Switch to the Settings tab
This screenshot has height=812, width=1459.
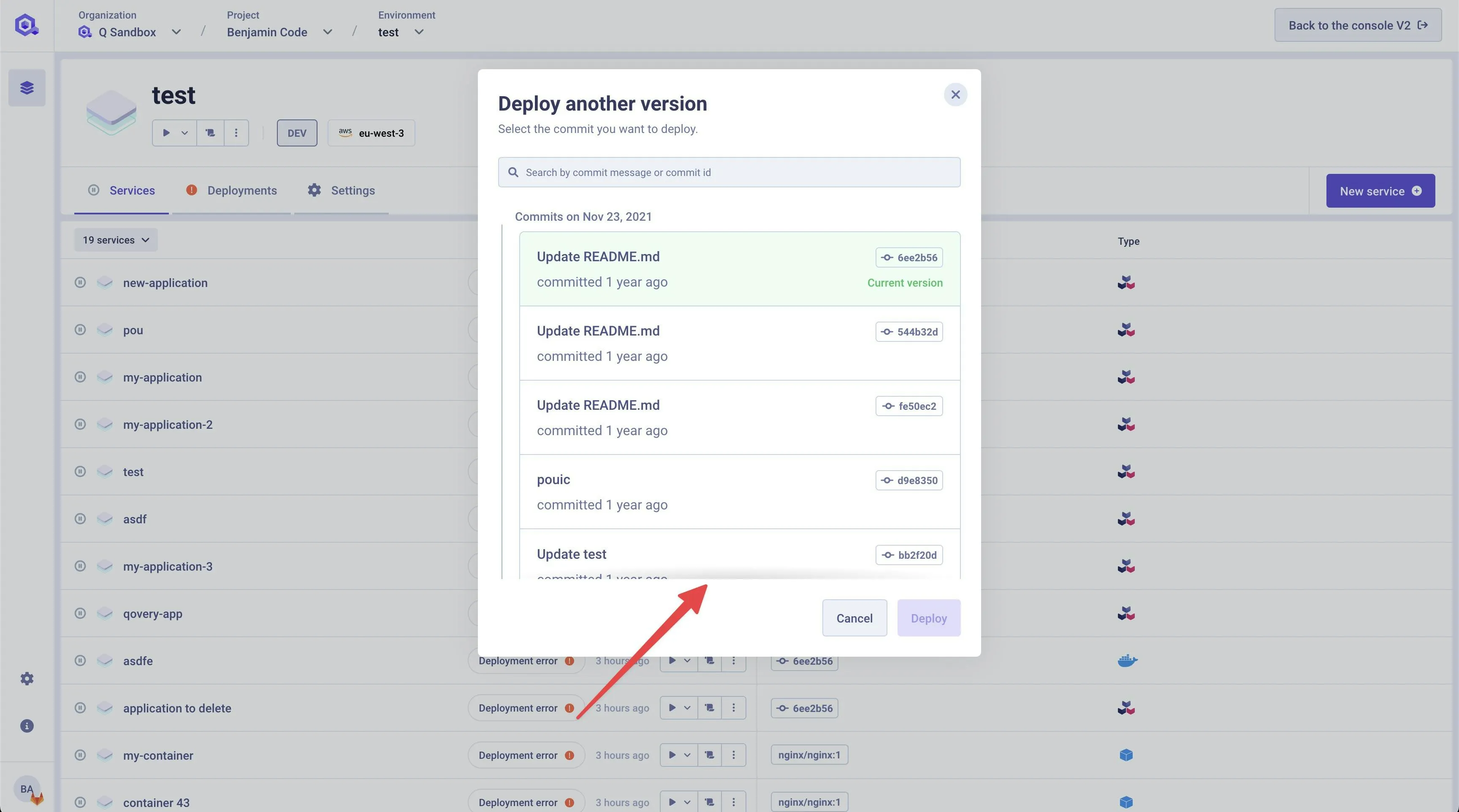tap(352, 191)
